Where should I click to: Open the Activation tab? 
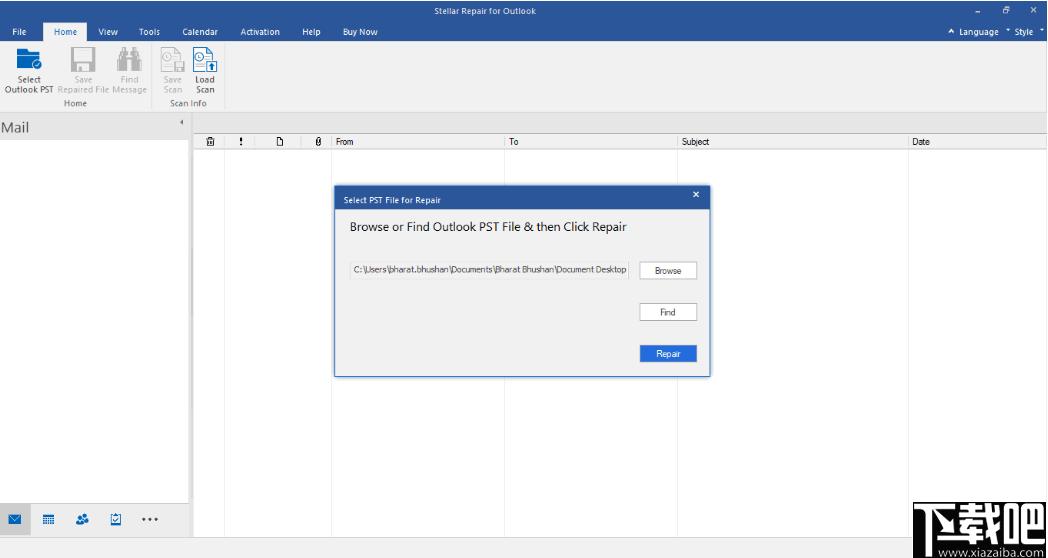tap(260, 31)
